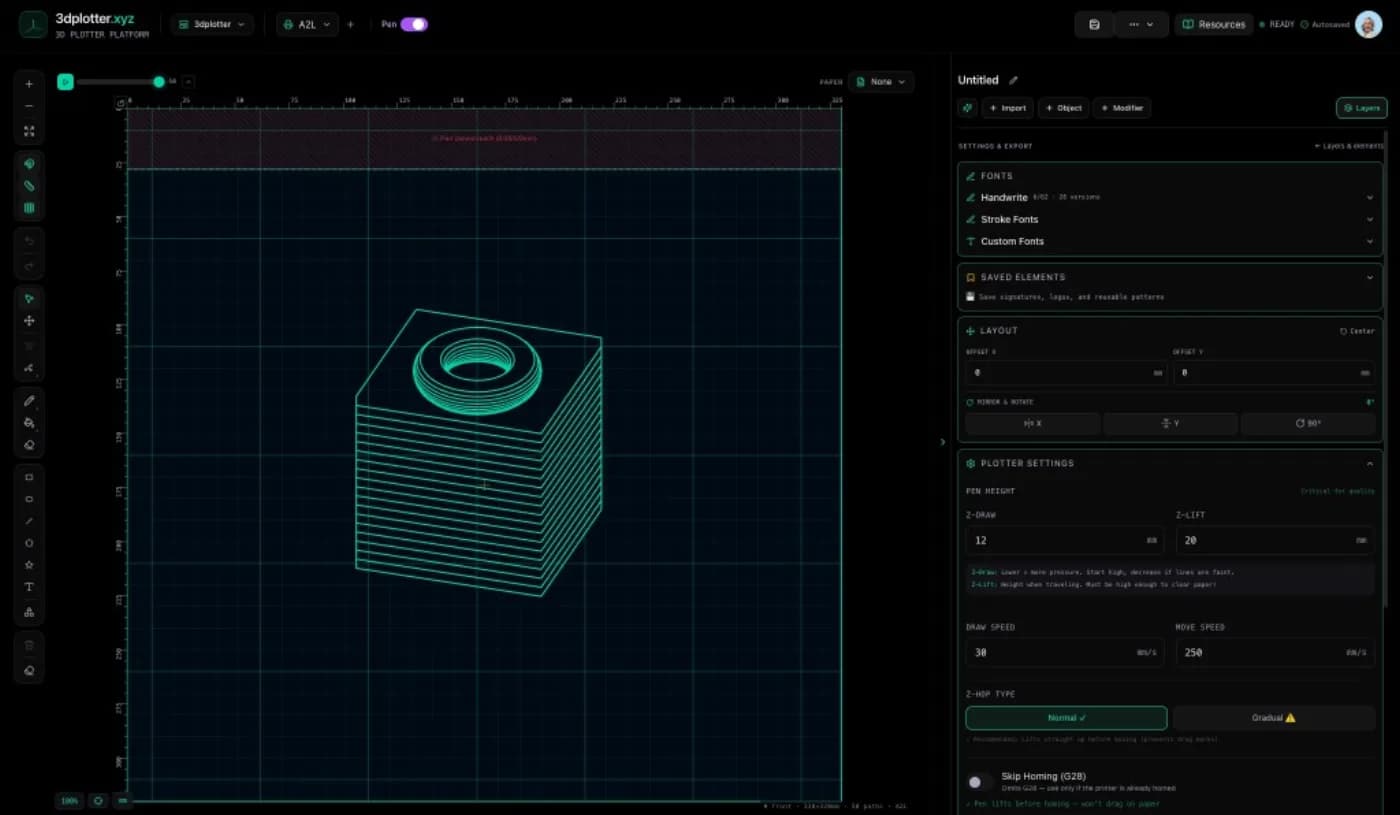Viewport: 1400px width, 815px height.
Task: Select the ellipse shape tool
Action: tap(29, 499)
